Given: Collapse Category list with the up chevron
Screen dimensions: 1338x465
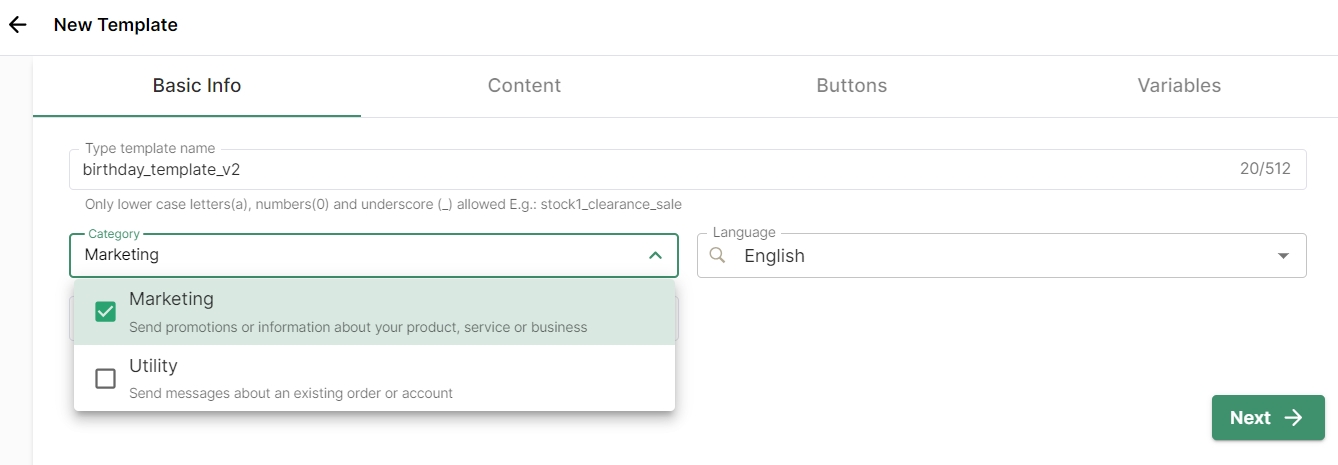Looking at the screenshot, I should [655, 256].
